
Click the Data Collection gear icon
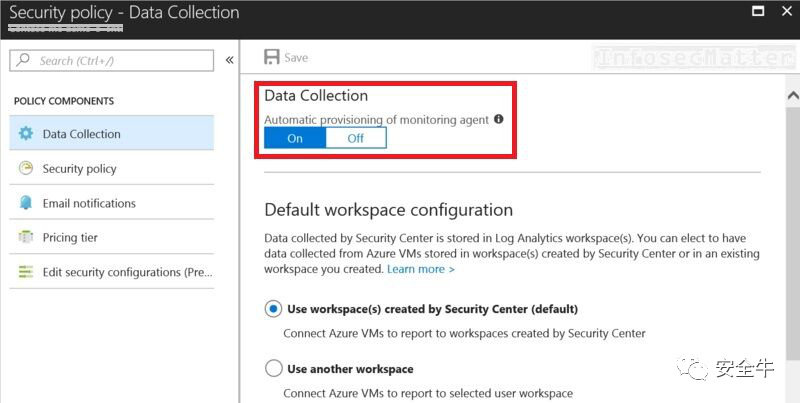tap(26, 134)
